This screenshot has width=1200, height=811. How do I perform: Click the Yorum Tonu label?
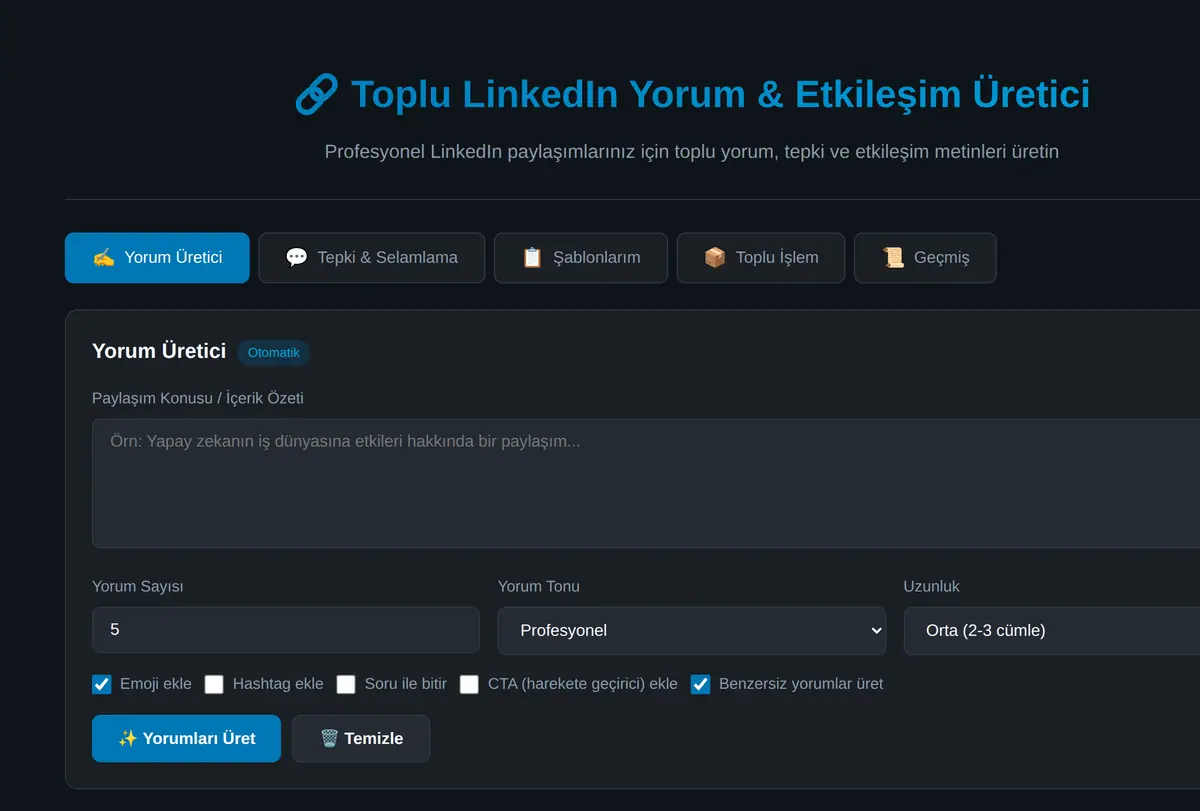pyautogui.click(x=539, y=586)
